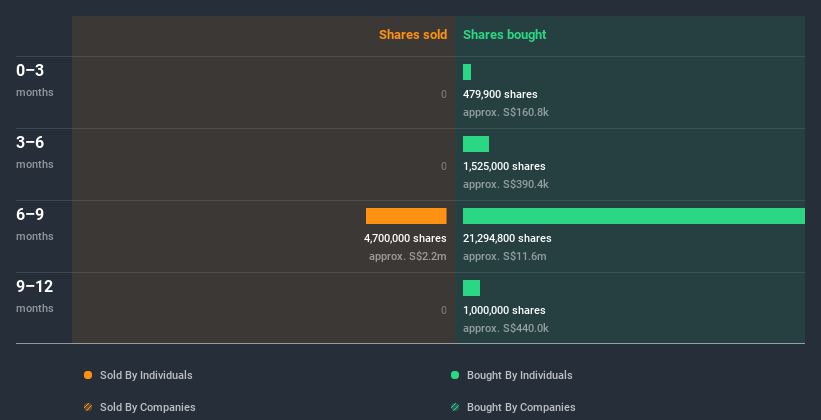
Task: Click the striped Sold By Companies legend icon
Action: click(88, 407)
